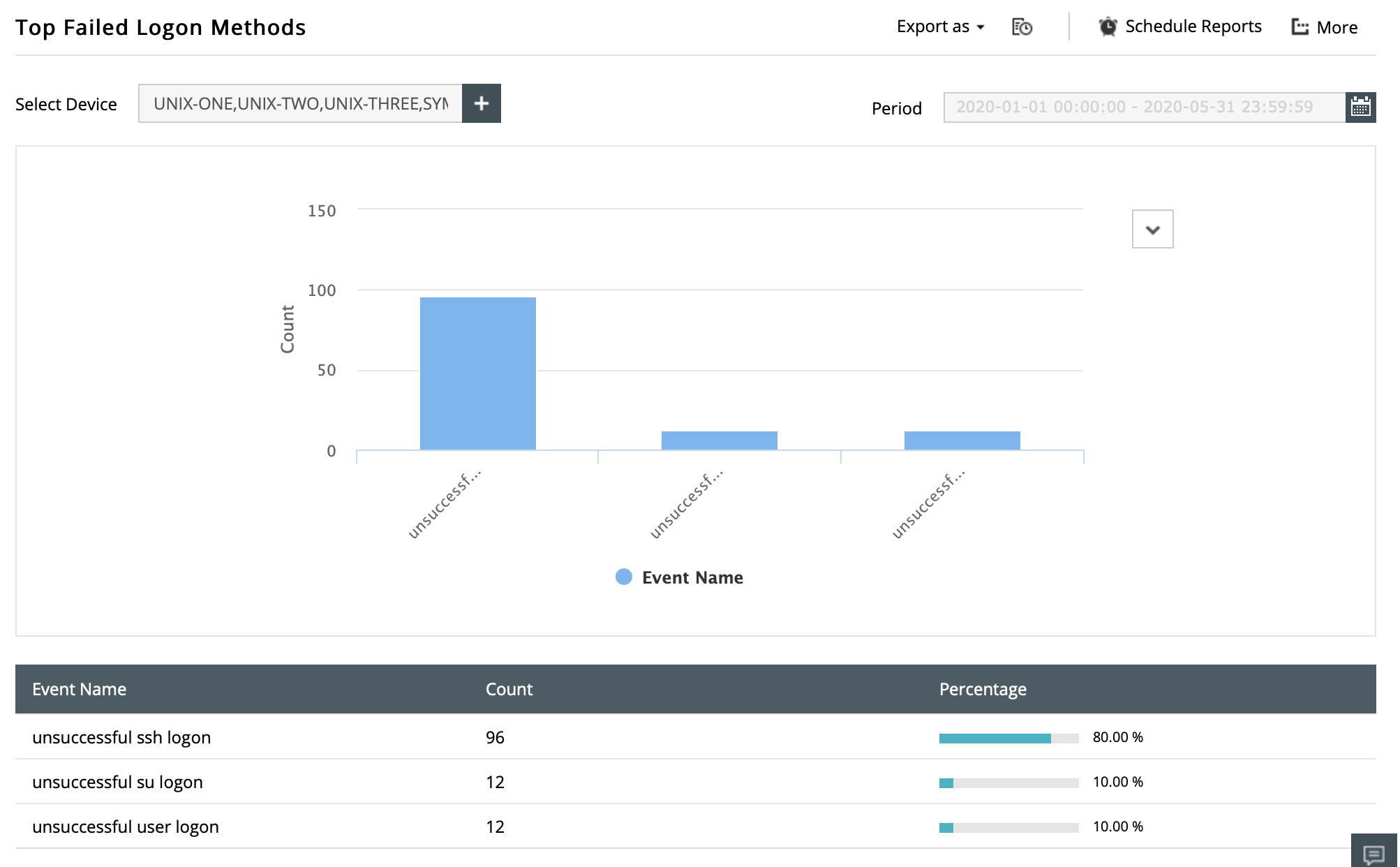Click the plus icon to add devices
Viewport: 1400px width, 867px height.
point(481,103)
